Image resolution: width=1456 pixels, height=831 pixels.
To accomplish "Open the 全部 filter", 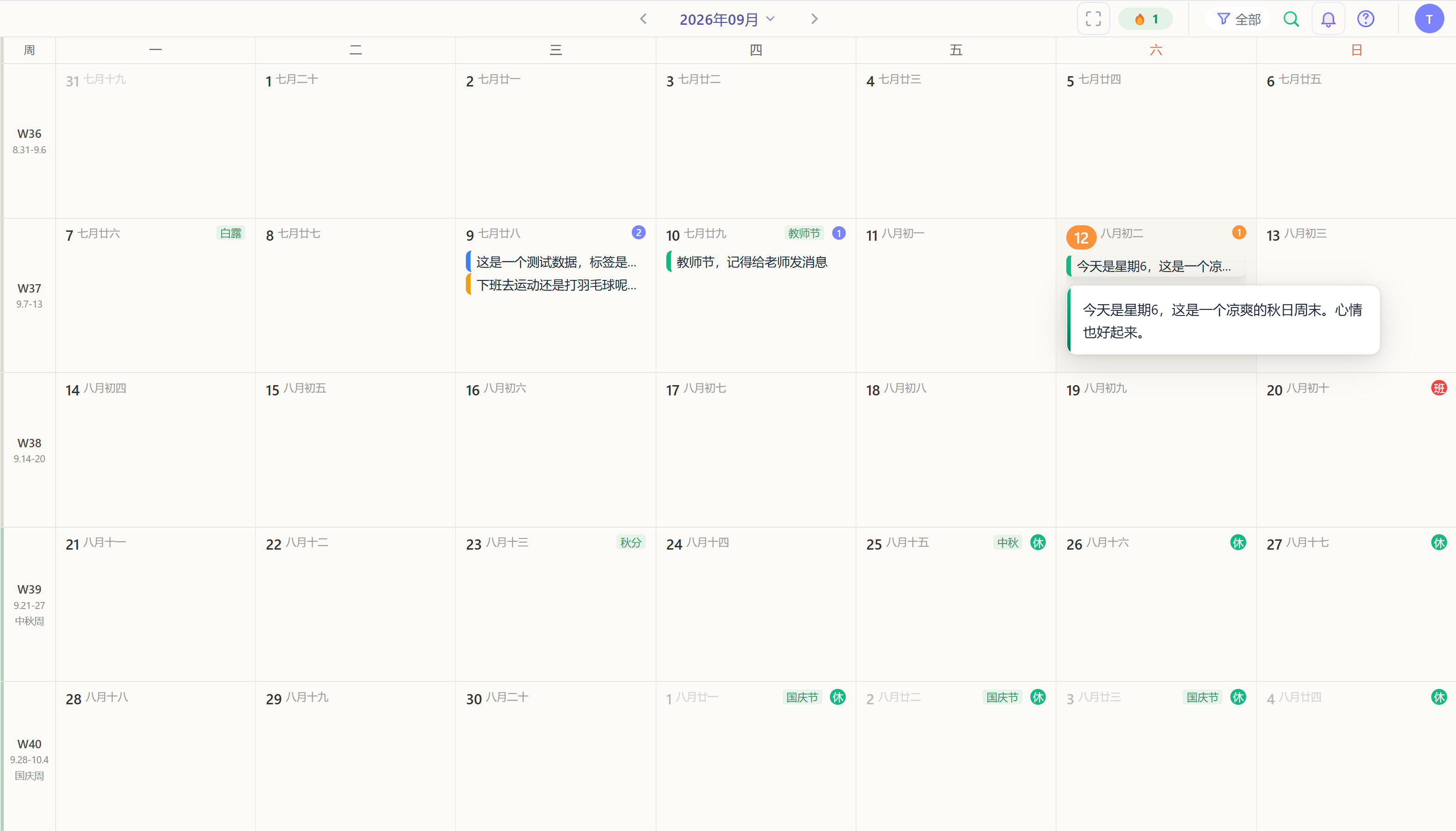I will 1238,19.
